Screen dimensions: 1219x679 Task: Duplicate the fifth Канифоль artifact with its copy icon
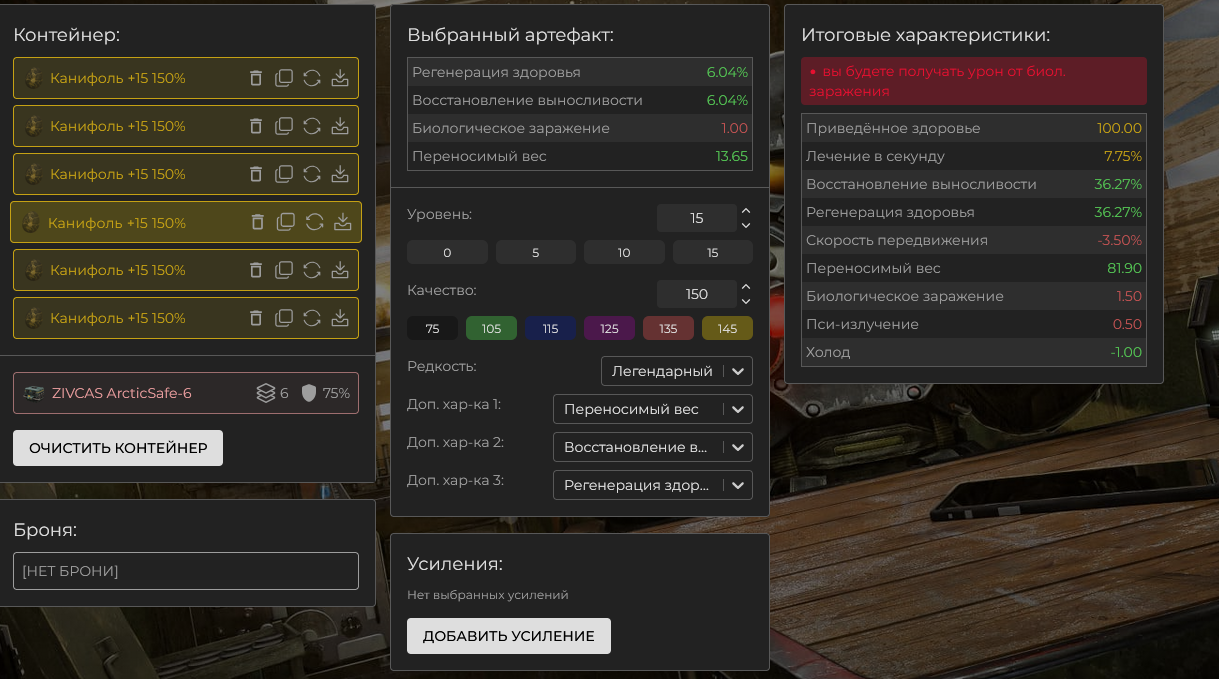[x=284, y=270]
